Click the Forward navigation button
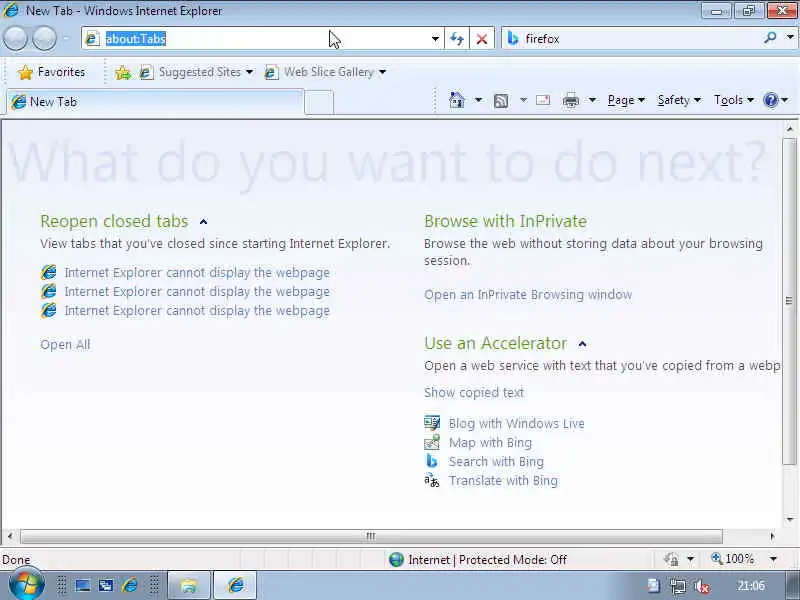Image resolution: width=800 pixels, height=600 pixels. (x=44, y=39)
